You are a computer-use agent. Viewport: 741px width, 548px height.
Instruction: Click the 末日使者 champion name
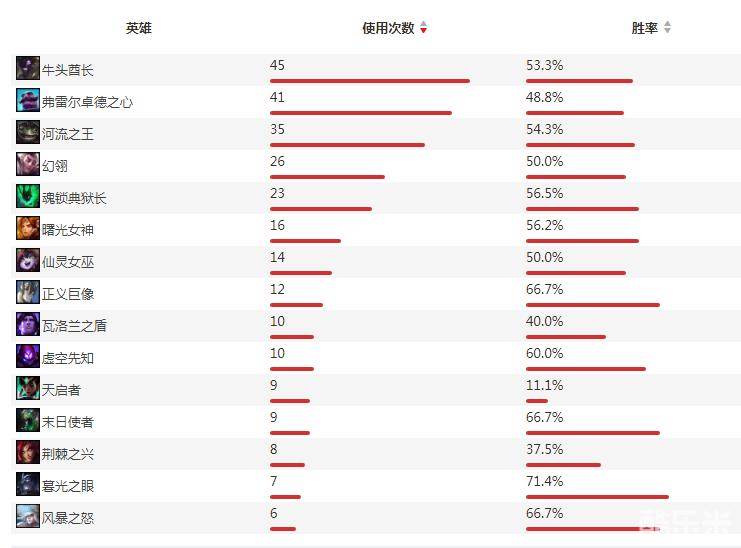point(68,422)
